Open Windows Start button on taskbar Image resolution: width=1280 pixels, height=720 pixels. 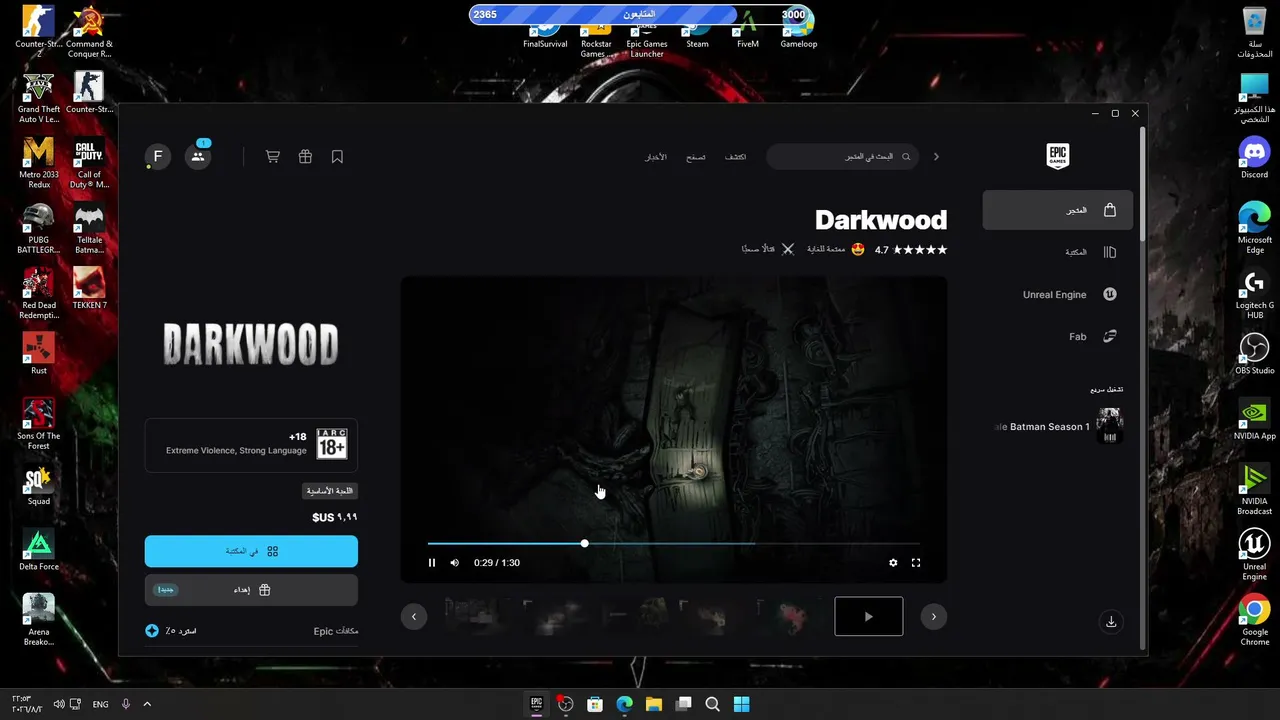click(741, 704)
